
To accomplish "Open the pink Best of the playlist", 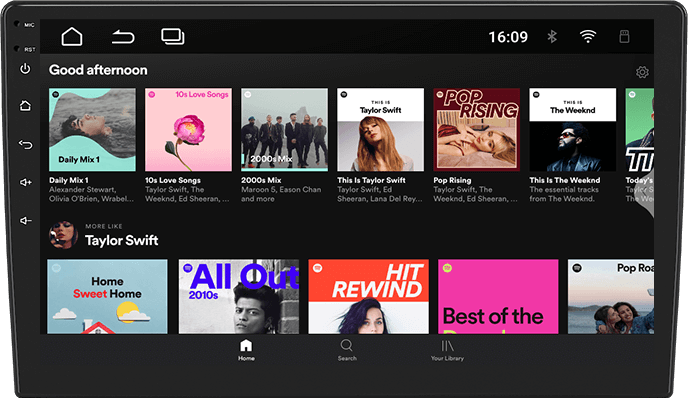I will [x=498, y=297].
